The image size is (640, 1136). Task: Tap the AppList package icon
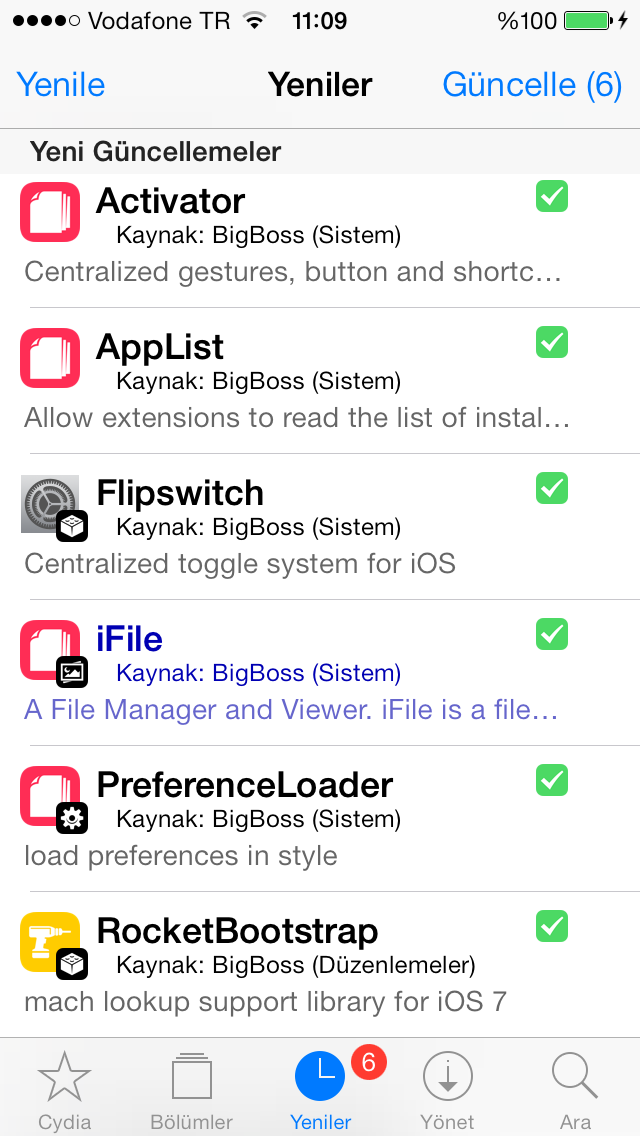click(49, 358)
